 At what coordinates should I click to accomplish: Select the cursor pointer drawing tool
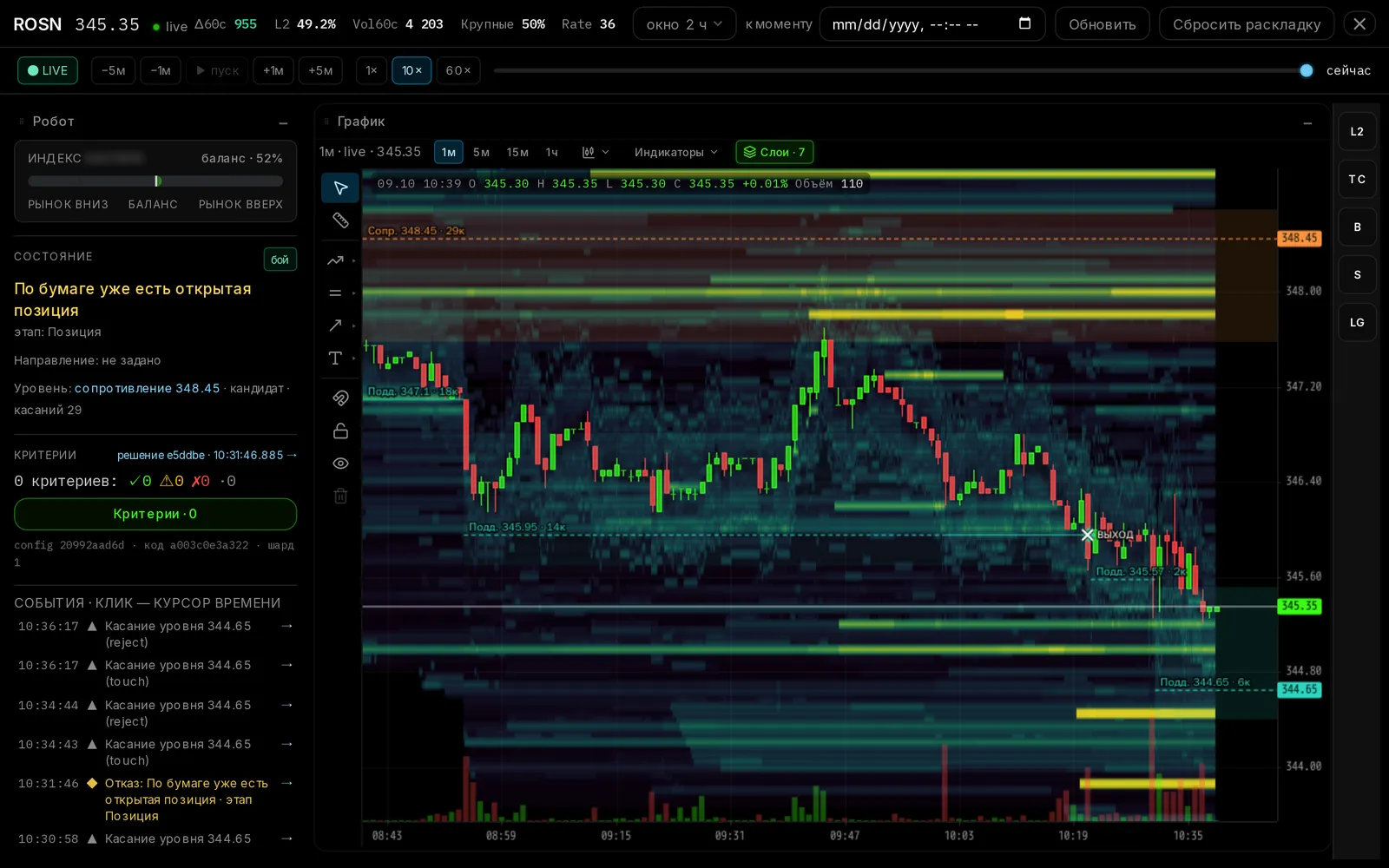[340, 187]
